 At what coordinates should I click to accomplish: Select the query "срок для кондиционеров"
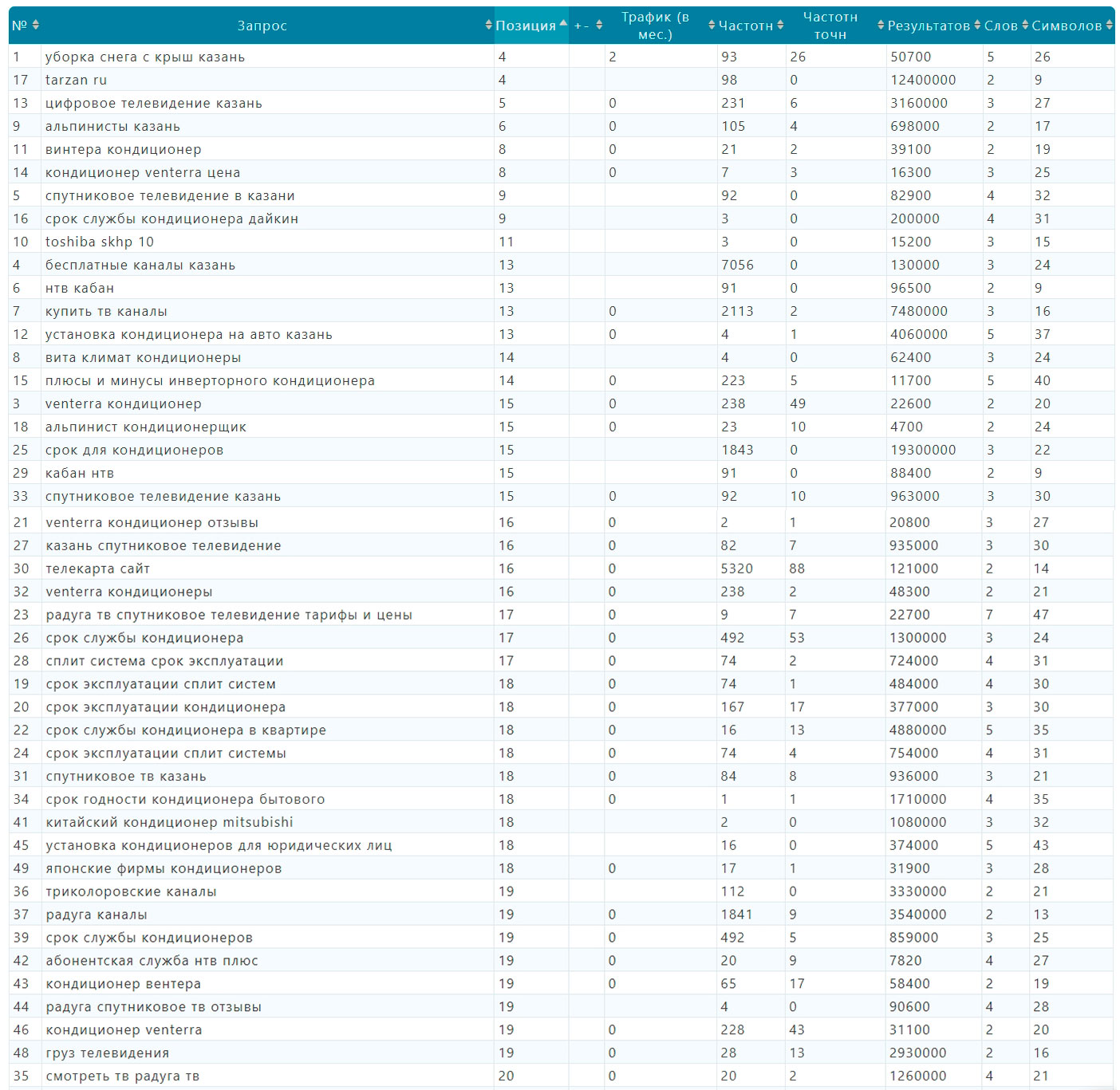(x=135, y=450)
